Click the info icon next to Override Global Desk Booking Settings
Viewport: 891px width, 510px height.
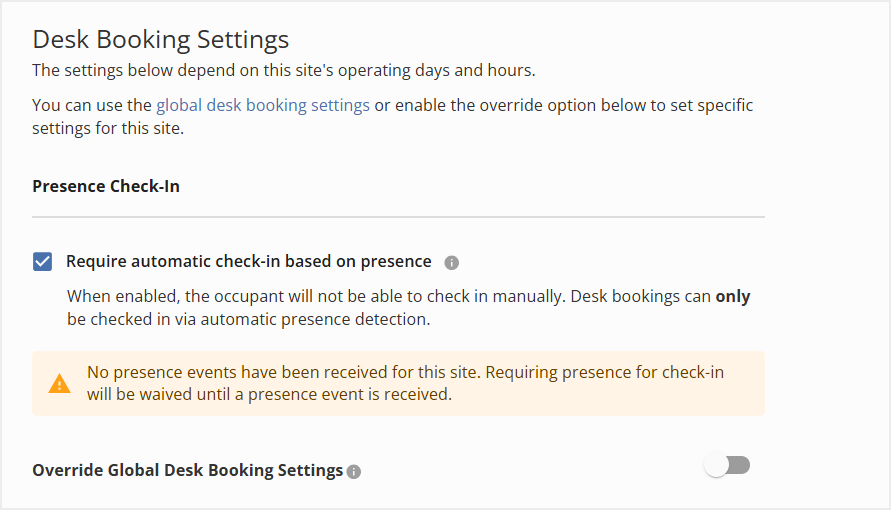point(354,471)
